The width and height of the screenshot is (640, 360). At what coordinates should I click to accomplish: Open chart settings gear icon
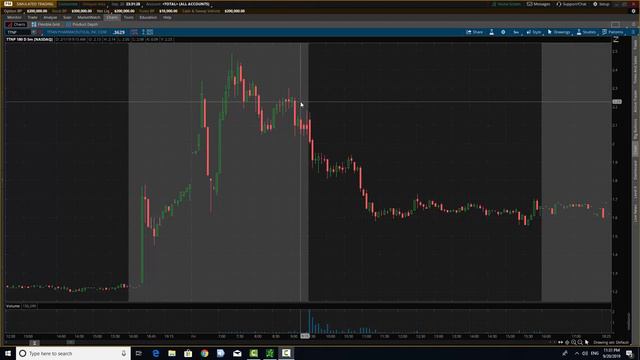click(503, 32)
